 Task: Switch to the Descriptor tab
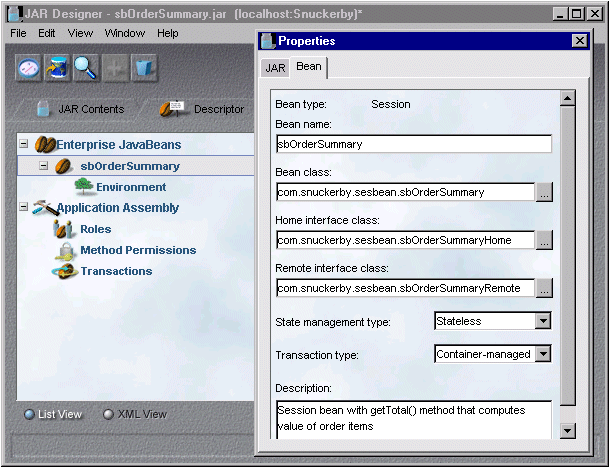pyautogui.click(x=202, y=109)
